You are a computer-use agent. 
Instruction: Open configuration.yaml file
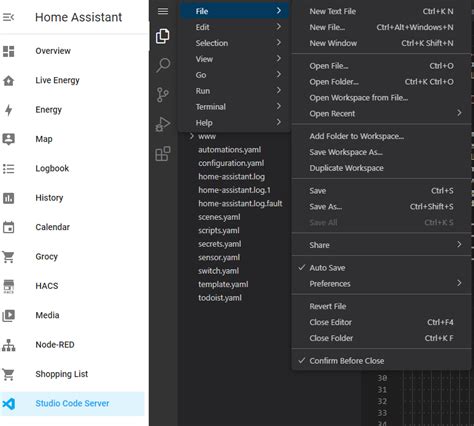(231, 163)
